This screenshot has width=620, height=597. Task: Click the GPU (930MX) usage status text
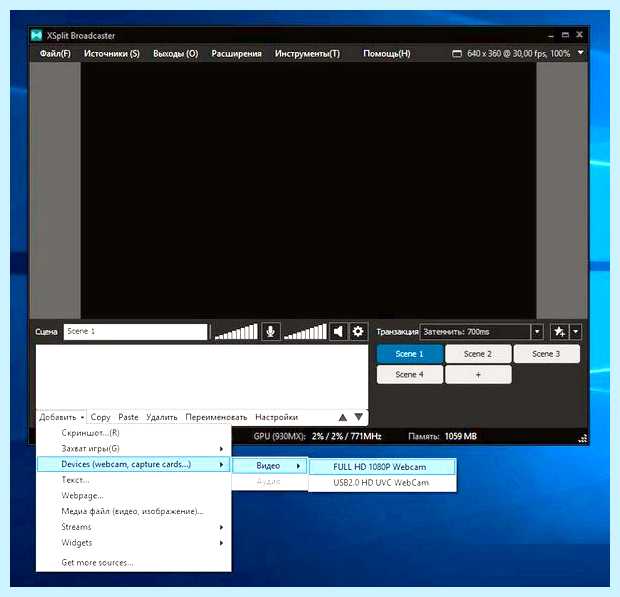click(318, 436)
